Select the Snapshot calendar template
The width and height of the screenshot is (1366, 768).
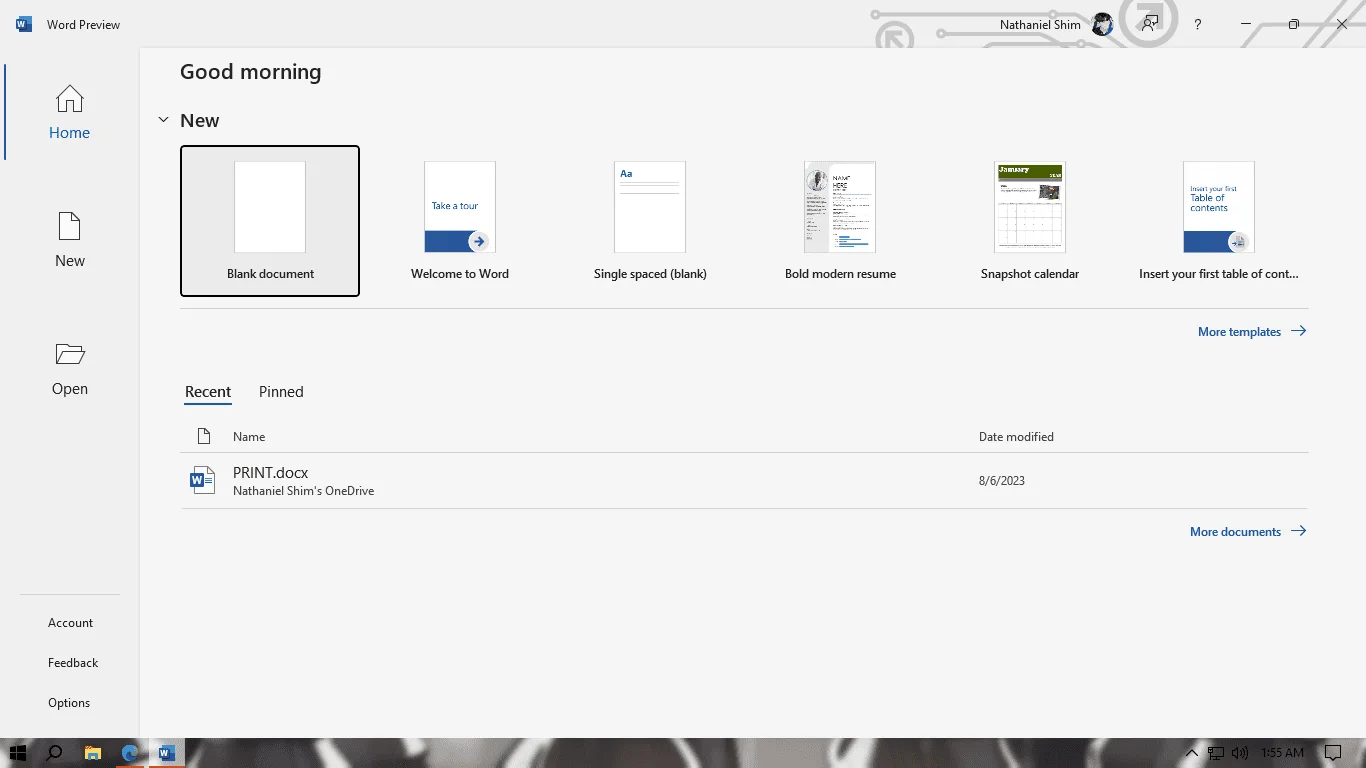[x=1030, y=221]
